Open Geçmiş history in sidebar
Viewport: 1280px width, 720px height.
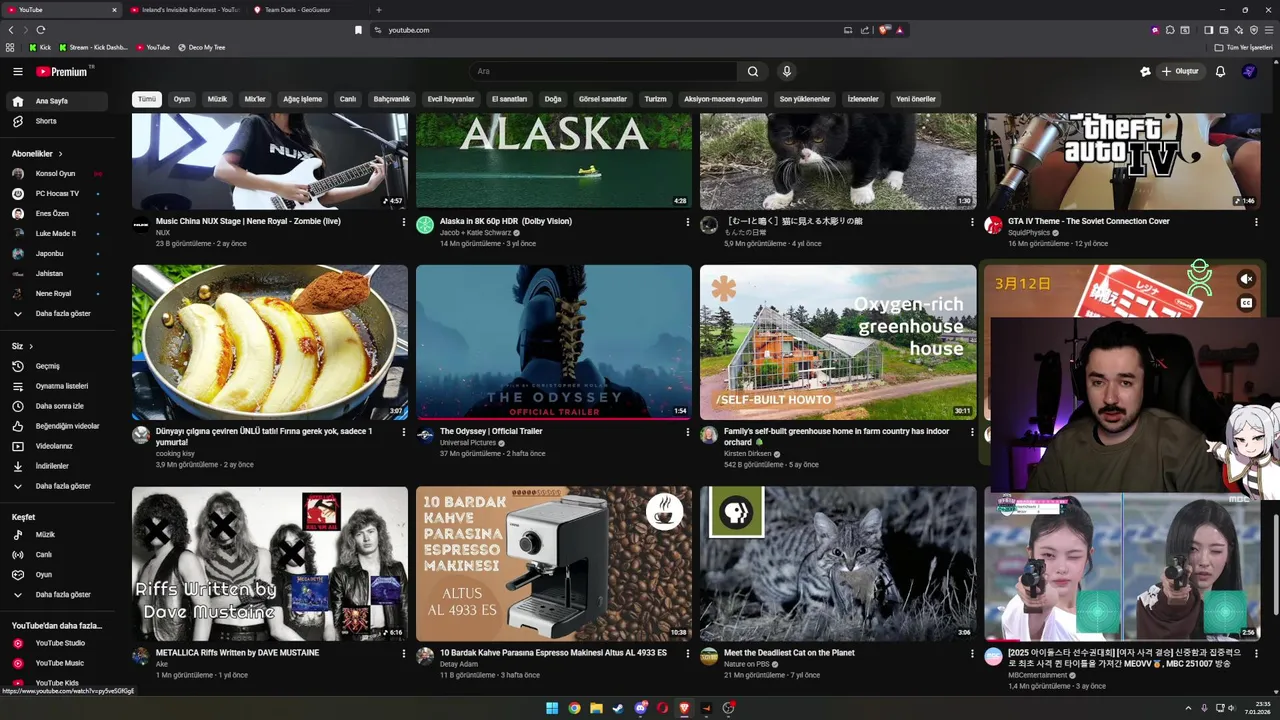click(x=59, y=366)
